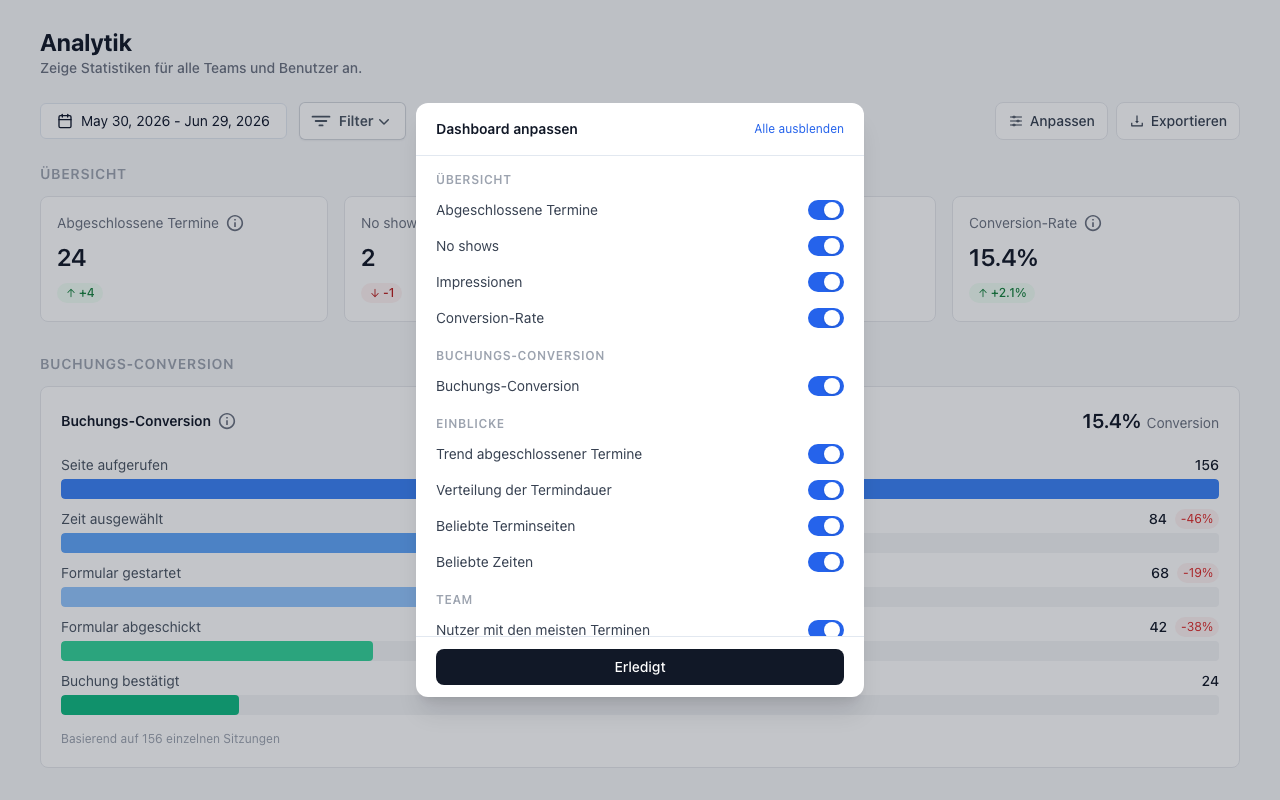Toggle the Conversion-Rate switch
This screenshot has width=1280, height=800.
coord(826,318)
